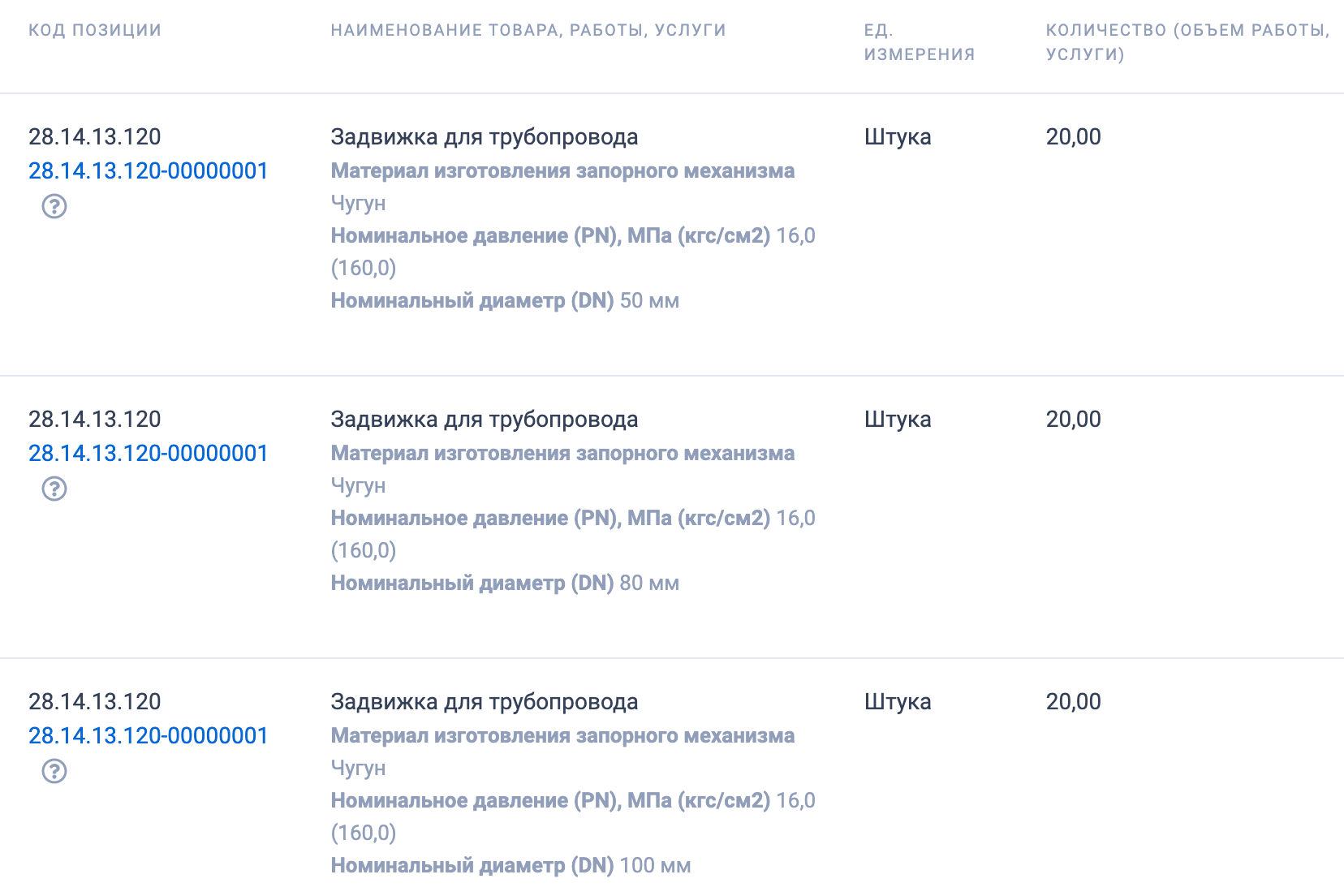
Task: Click Чугун material value in the DN 80 мм row
Action: tap(358, 485)
